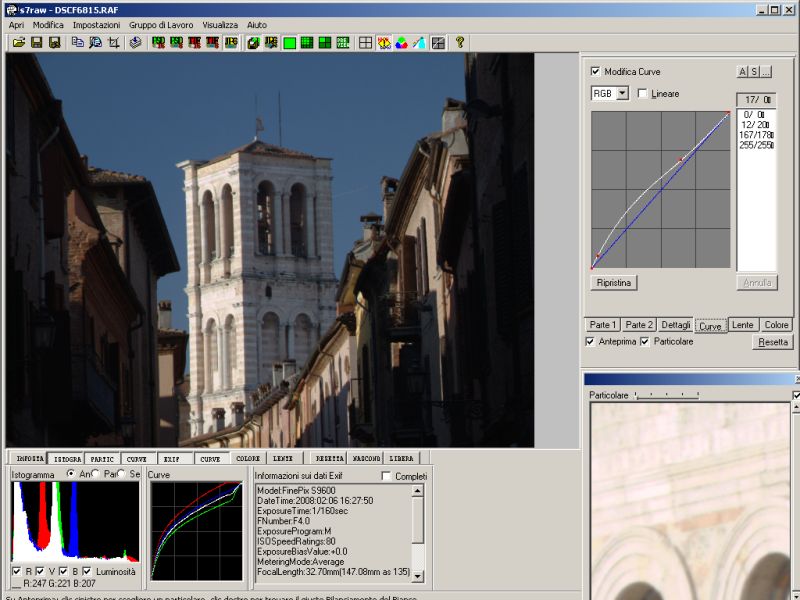Click the 17/ 0 curve value field
The width and height of the screenshot is (800, 600).
pos(756,99)
